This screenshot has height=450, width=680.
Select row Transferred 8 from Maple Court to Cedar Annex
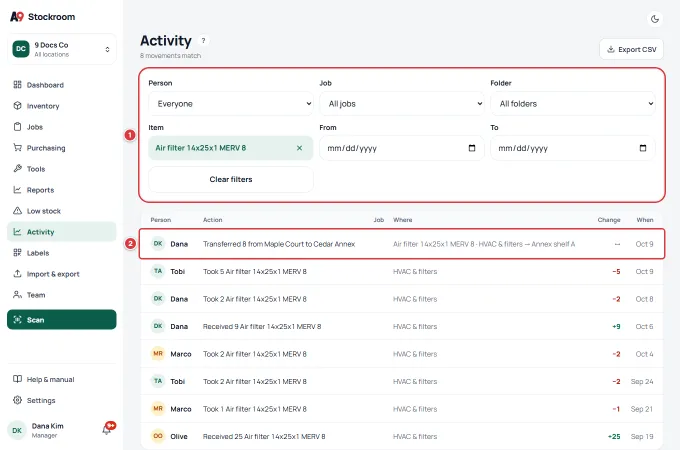[402, 244]
